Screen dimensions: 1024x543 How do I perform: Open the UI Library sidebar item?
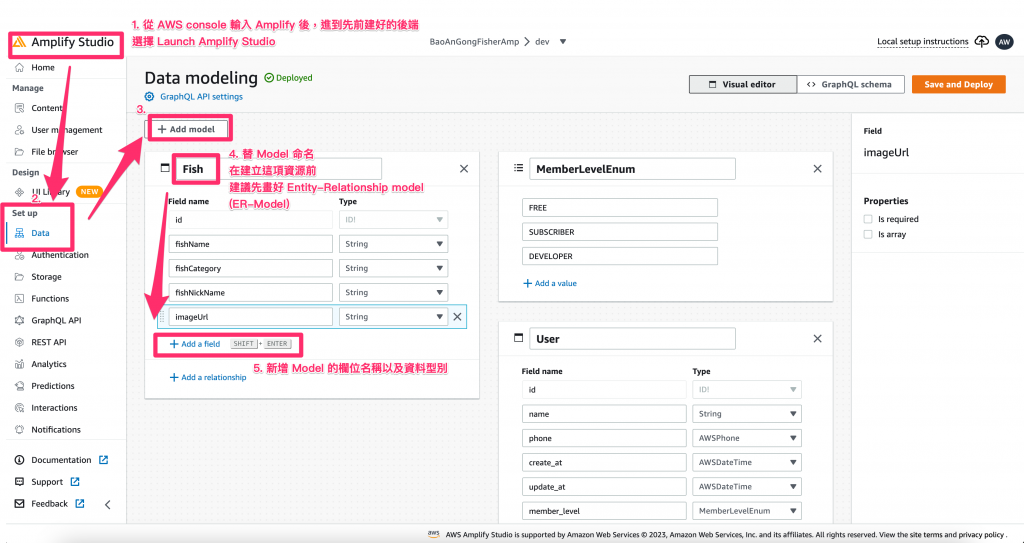click(x=52, y=191)
